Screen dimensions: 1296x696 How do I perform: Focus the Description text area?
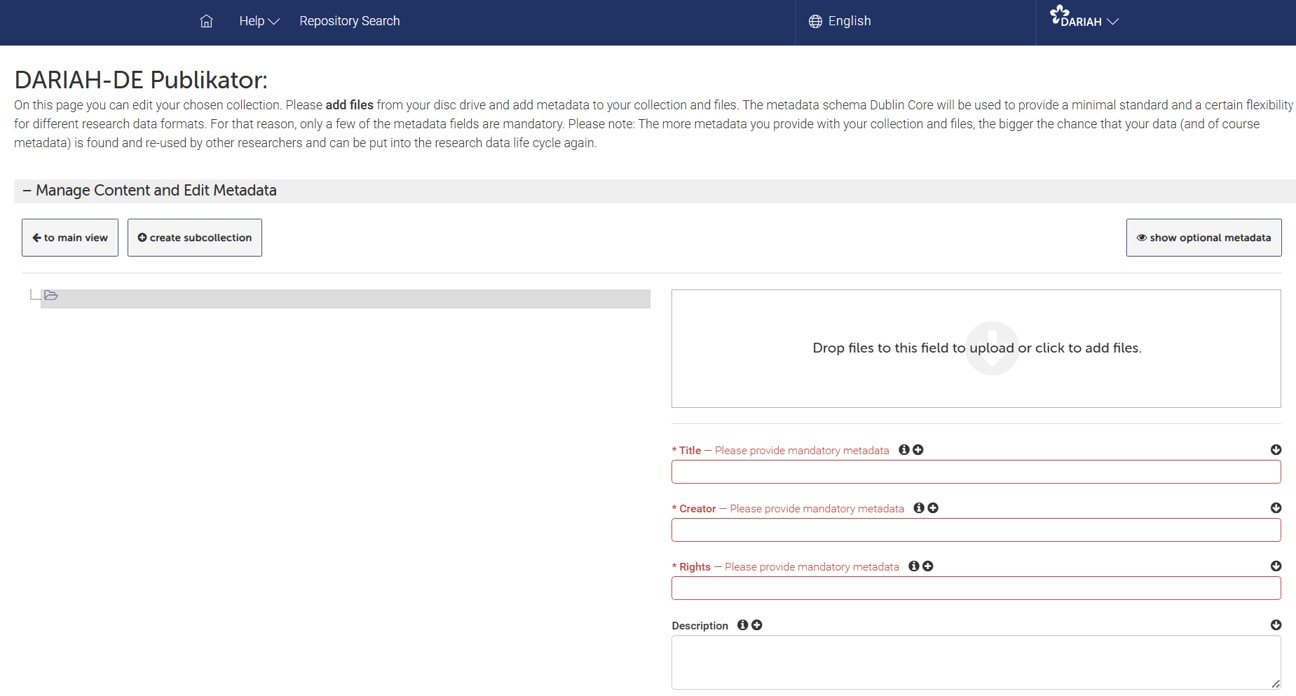(976, 662)
